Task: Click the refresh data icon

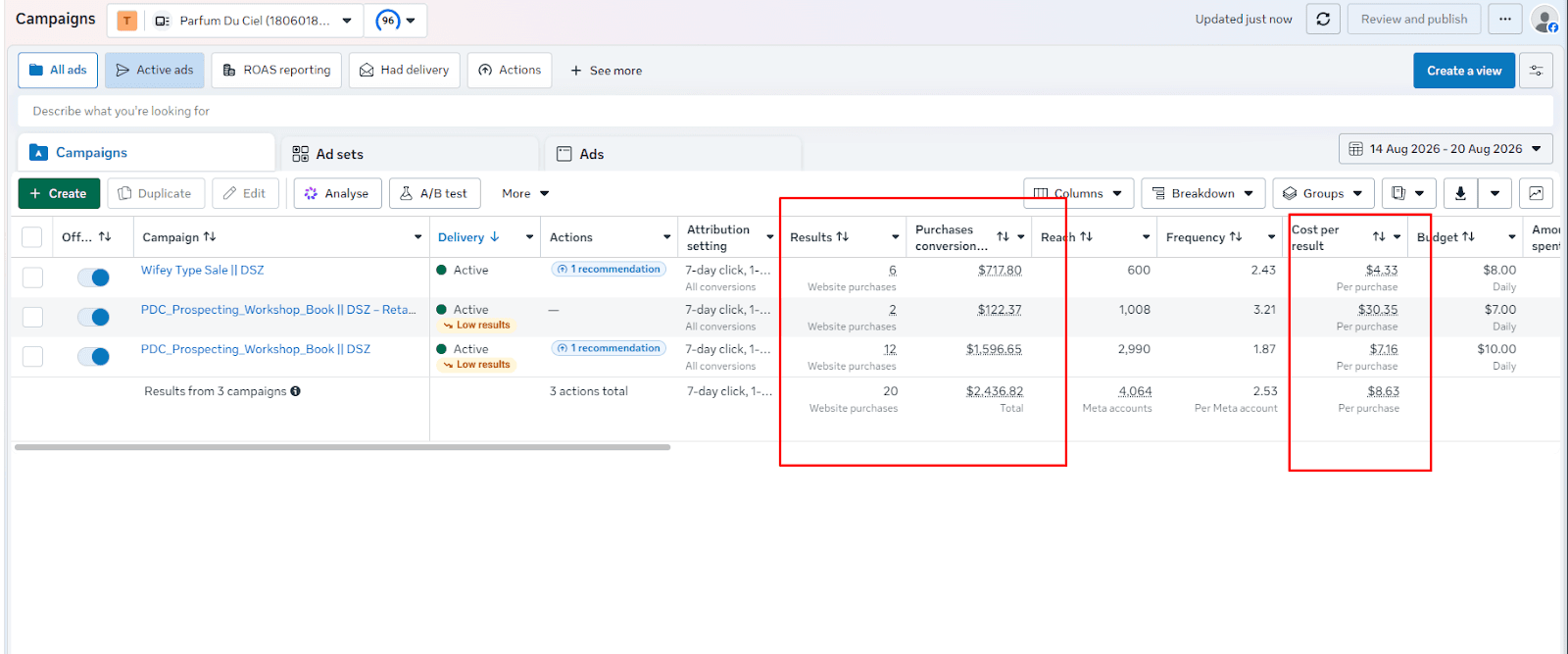Action: tap(1322, 19)
